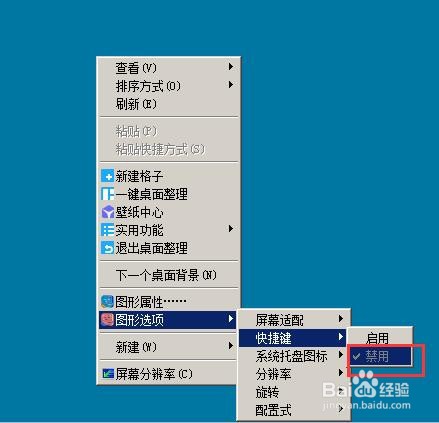Click the 图形选项 menu entry
The height and width of the screenshot is (423, 439).
point(168,320)
